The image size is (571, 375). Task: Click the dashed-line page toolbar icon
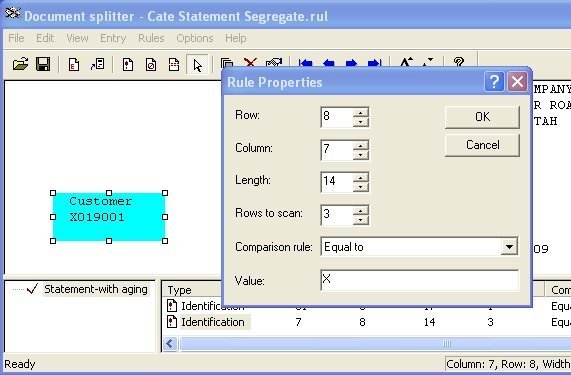(x=174, y=64)
